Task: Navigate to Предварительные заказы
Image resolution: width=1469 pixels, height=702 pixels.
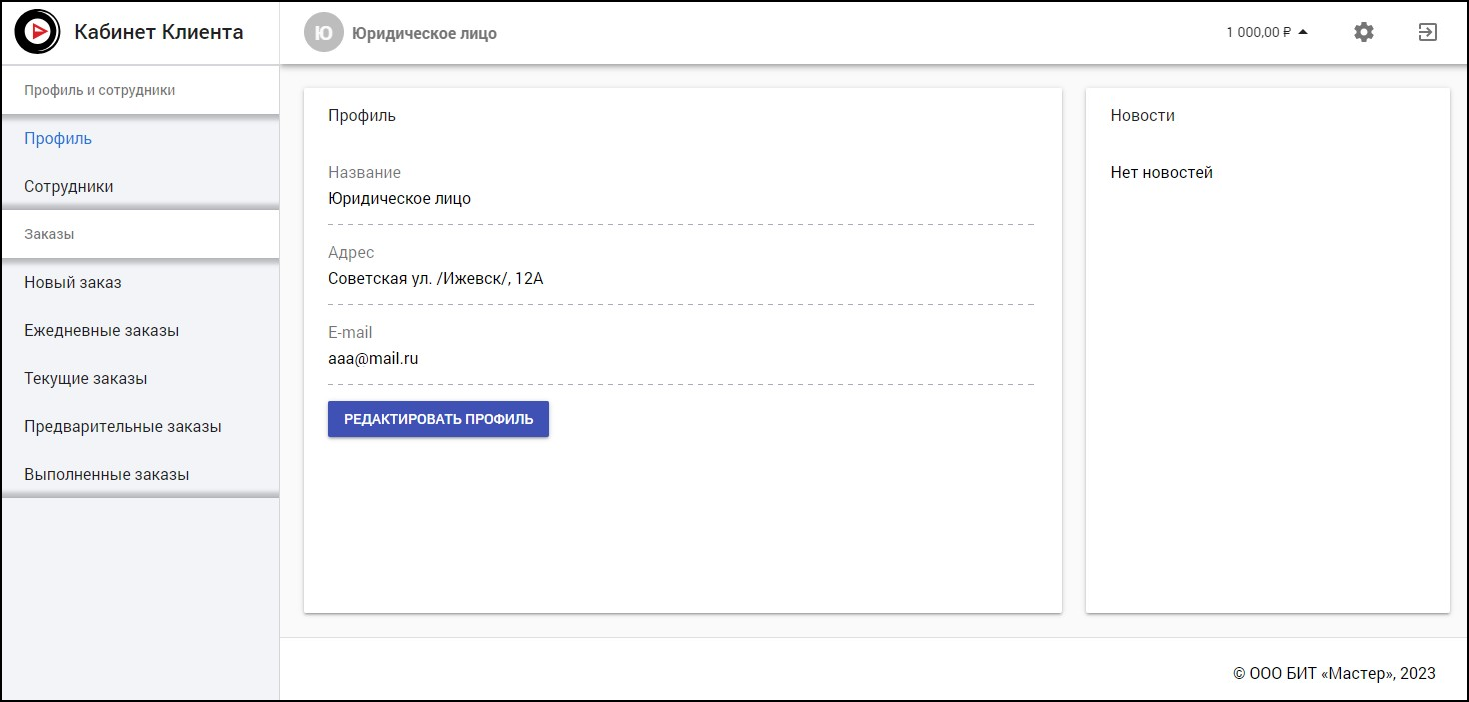Action: 122,426
